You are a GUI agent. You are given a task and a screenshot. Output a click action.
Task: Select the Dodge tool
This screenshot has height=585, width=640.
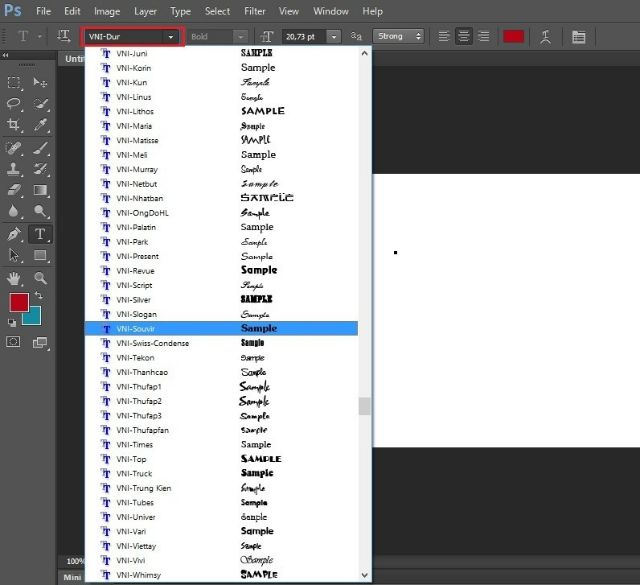tap(40, 211)
